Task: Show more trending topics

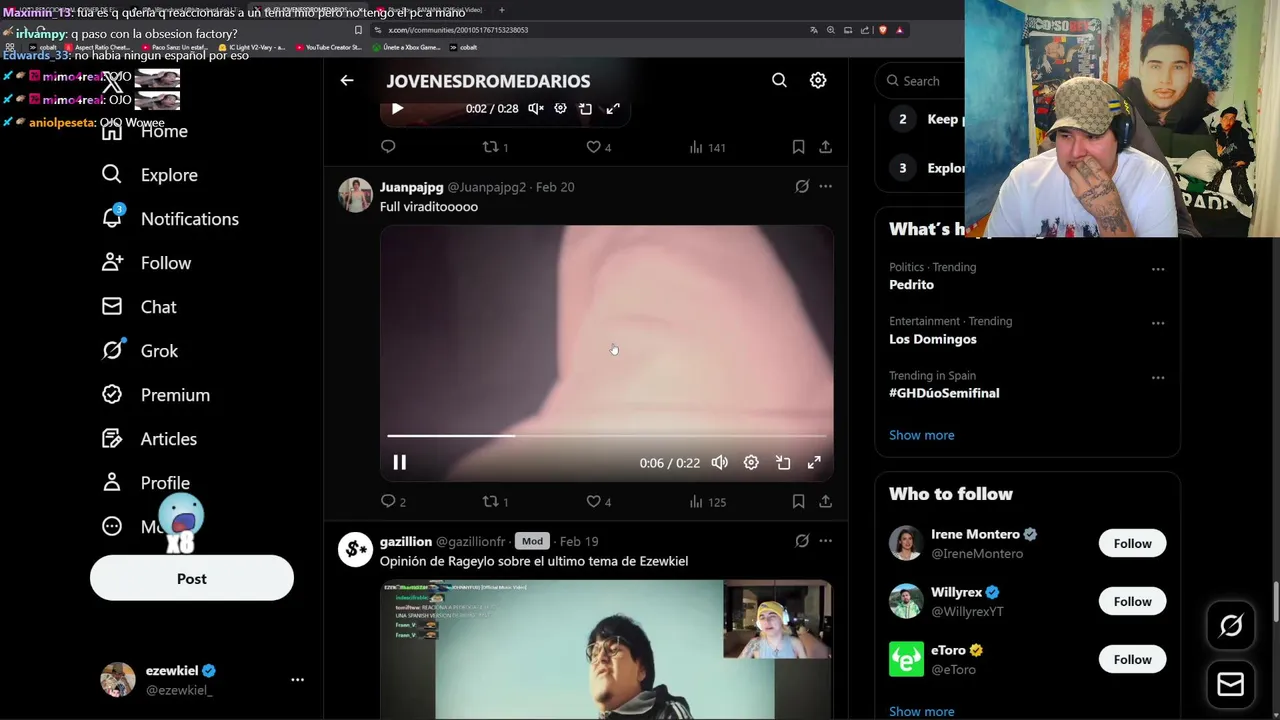Action: pos(921,435)
